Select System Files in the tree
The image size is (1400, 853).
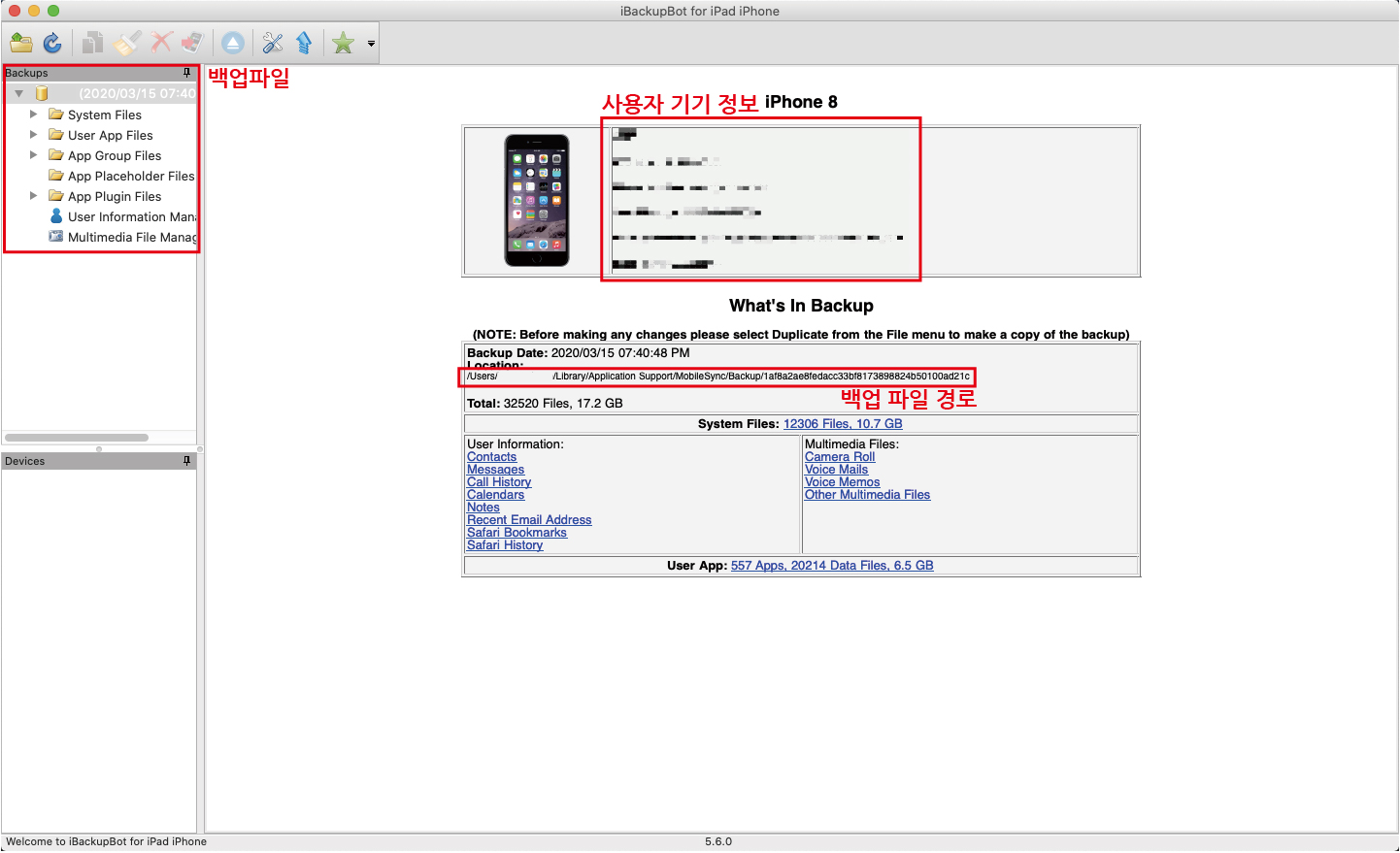click(x=105, y=115)
